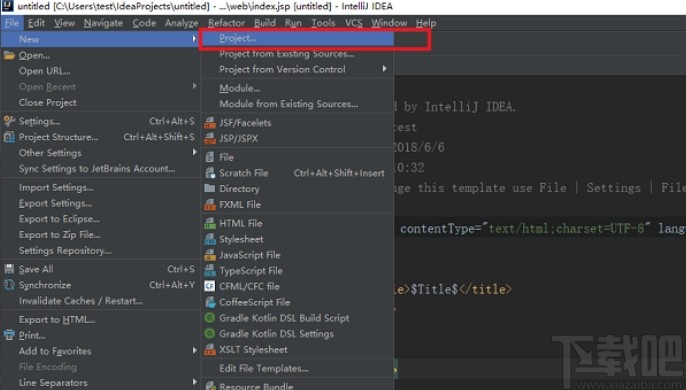The image size is (686, 390).
Task: Click the JSP/JSPX file icon
Action: click(210, 139)
